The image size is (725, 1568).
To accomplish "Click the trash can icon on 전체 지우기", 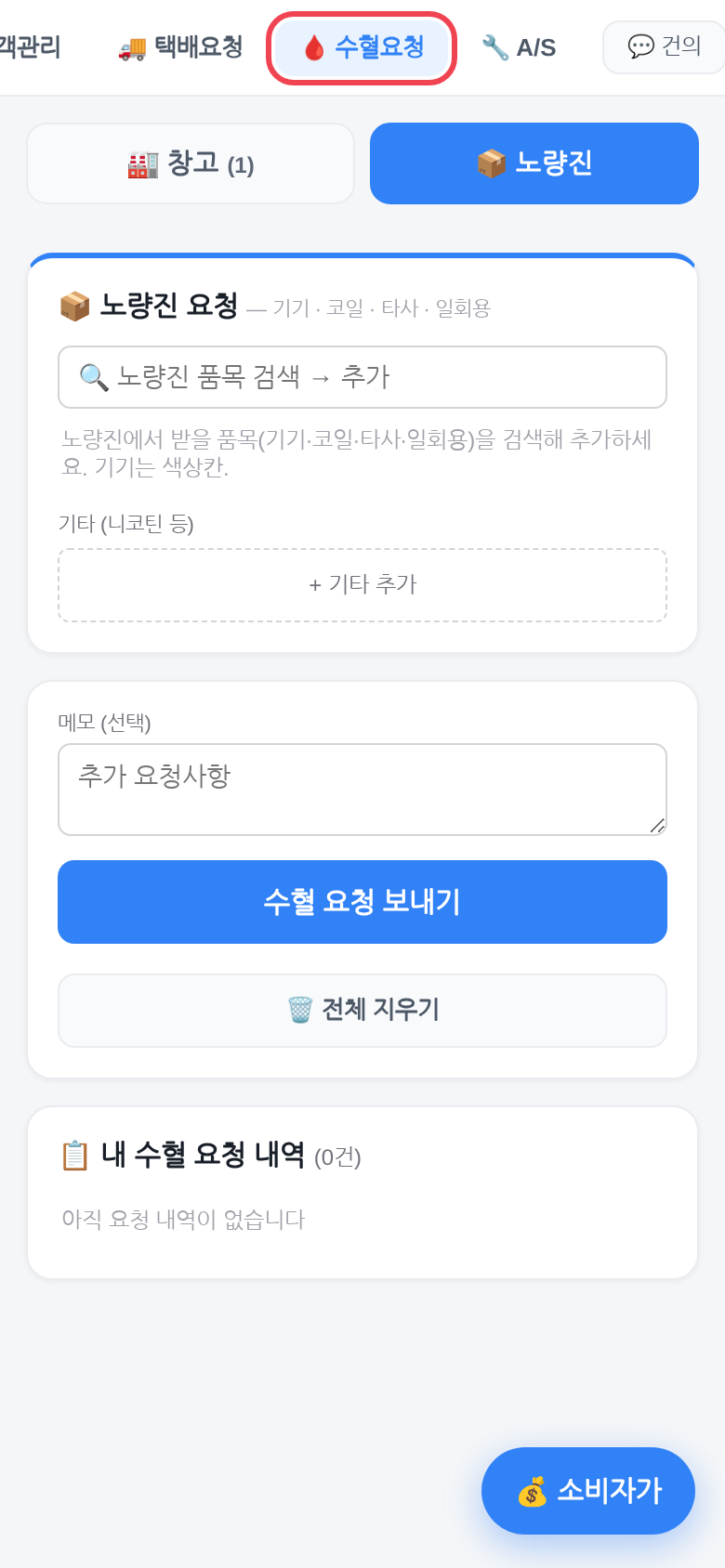I will [300, 1009].
